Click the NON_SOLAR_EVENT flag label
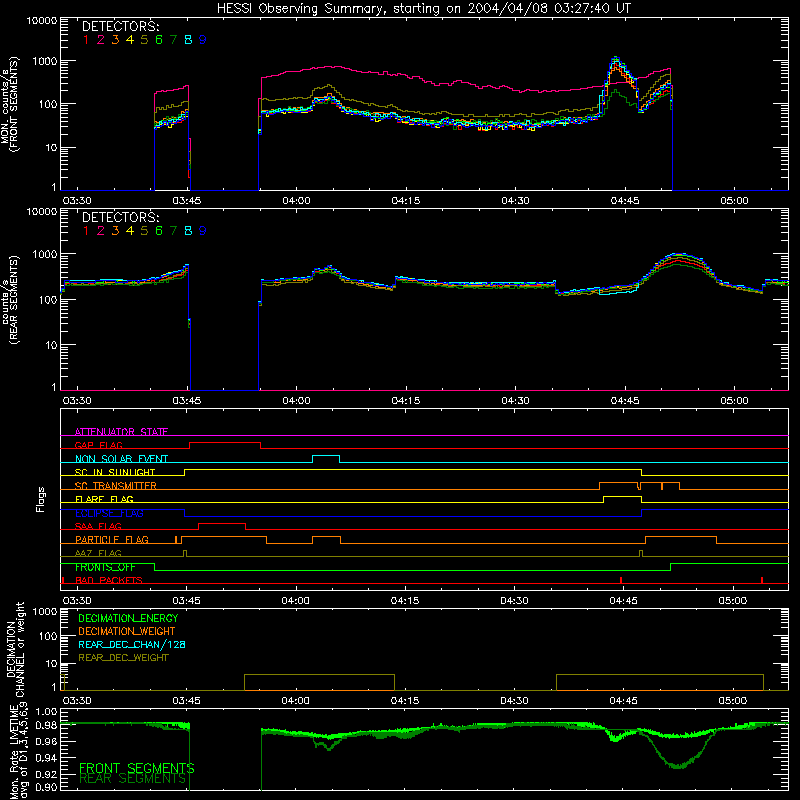This screenshot has width=800, height=800. 121,459
